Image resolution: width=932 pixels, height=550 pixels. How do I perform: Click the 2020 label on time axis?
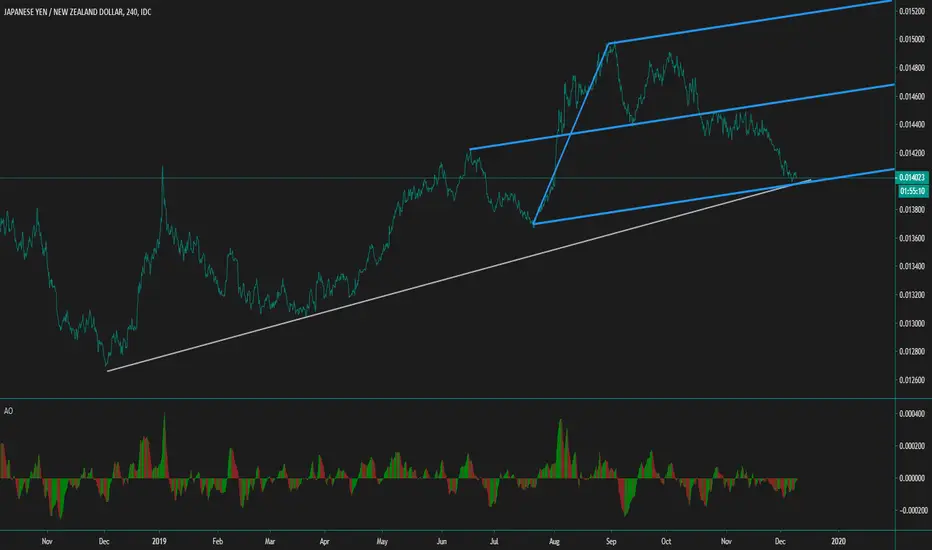point(838,541)
